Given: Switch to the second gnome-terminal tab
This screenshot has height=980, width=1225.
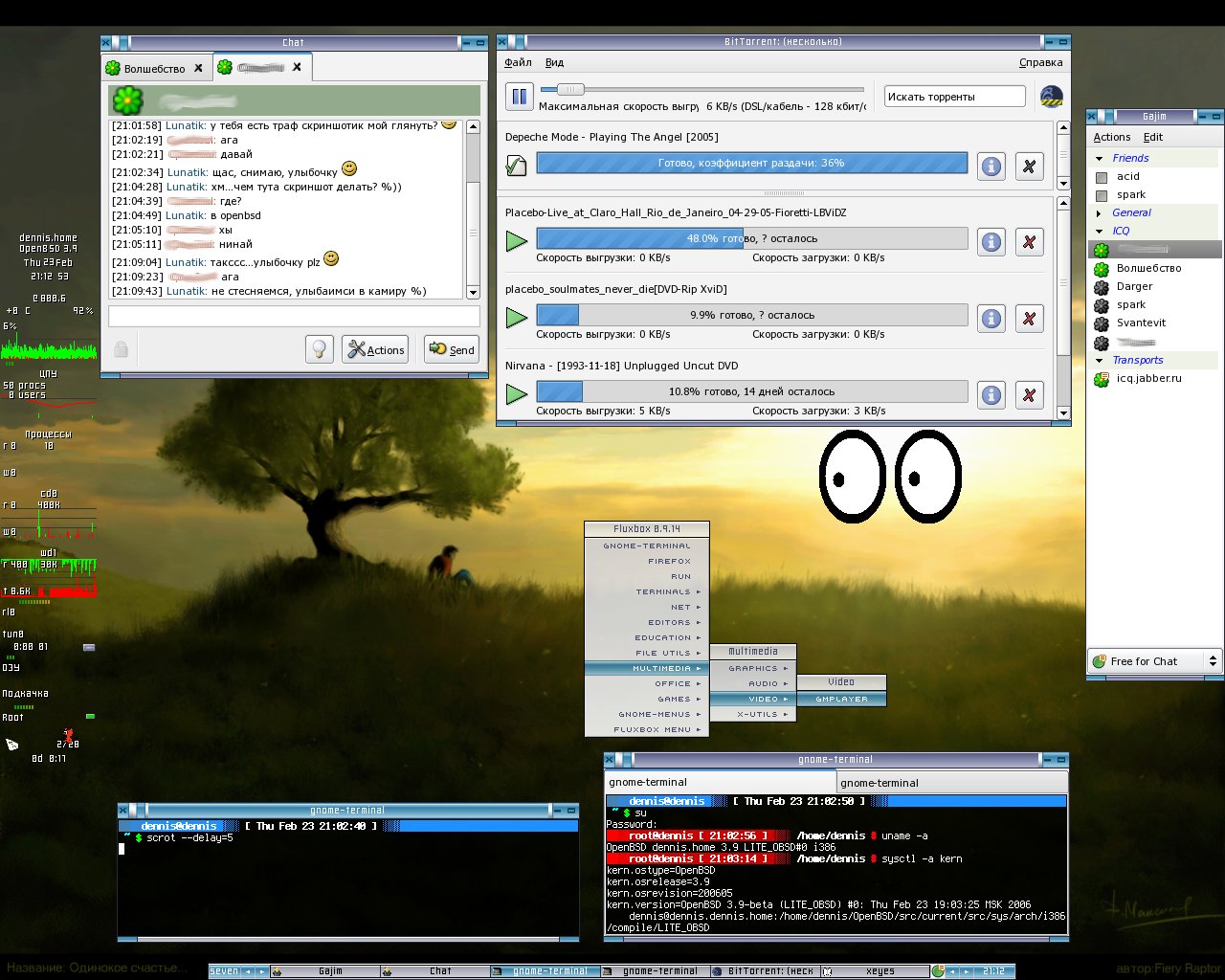Looking at the screenshot, I should pos(951,782).
